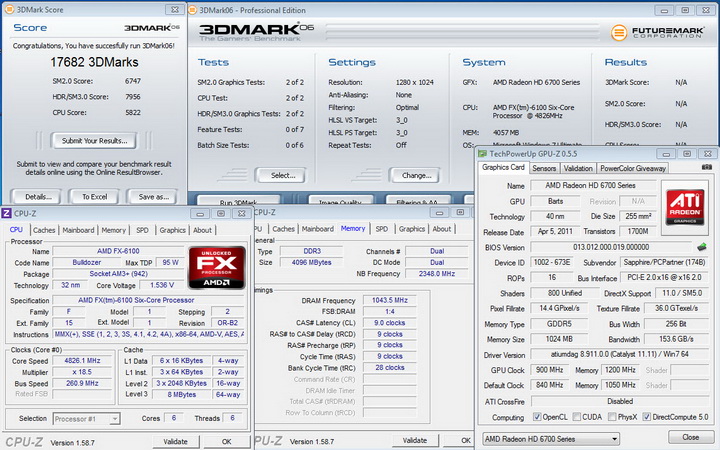
Task: Click the Release Date value Apr 5, 2011
Action: 555,231
